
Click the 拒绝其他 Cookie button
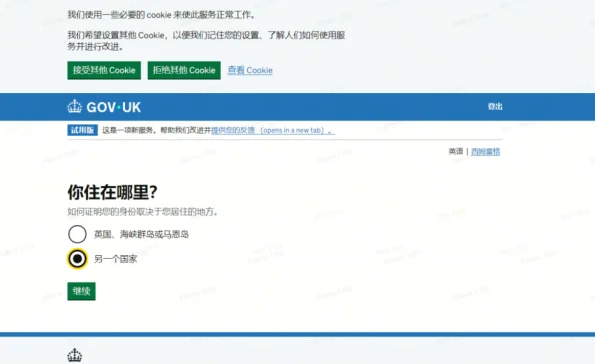pyautogui.click(x=184, y=70)
